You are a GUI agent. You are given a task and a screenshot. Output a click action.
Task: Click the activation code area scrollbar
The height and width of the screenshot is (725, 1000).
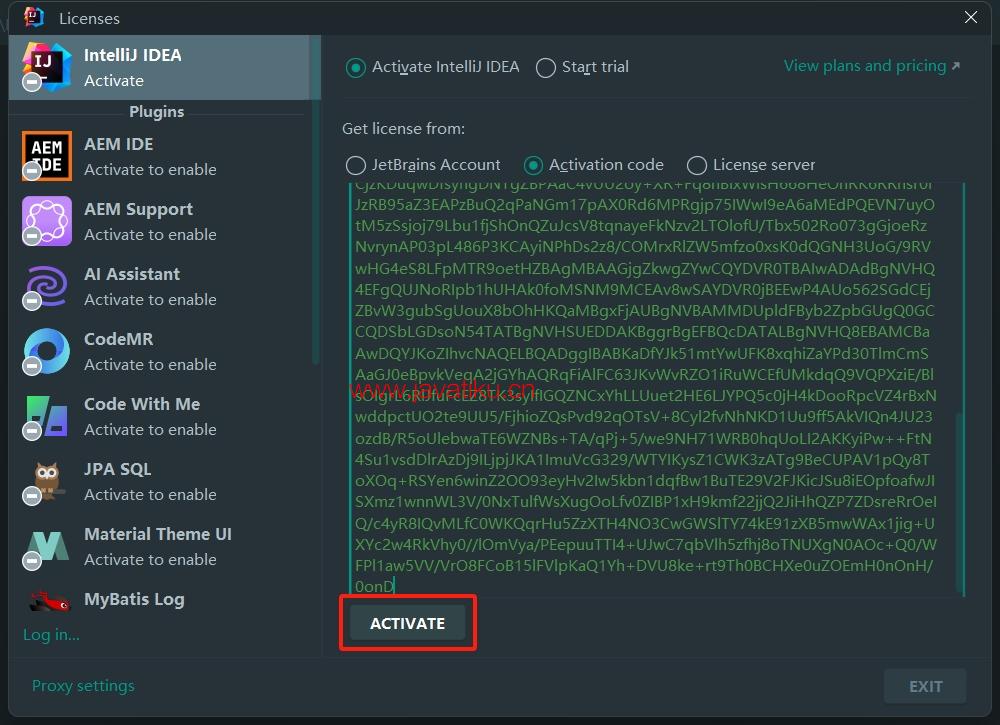(959, 502)
